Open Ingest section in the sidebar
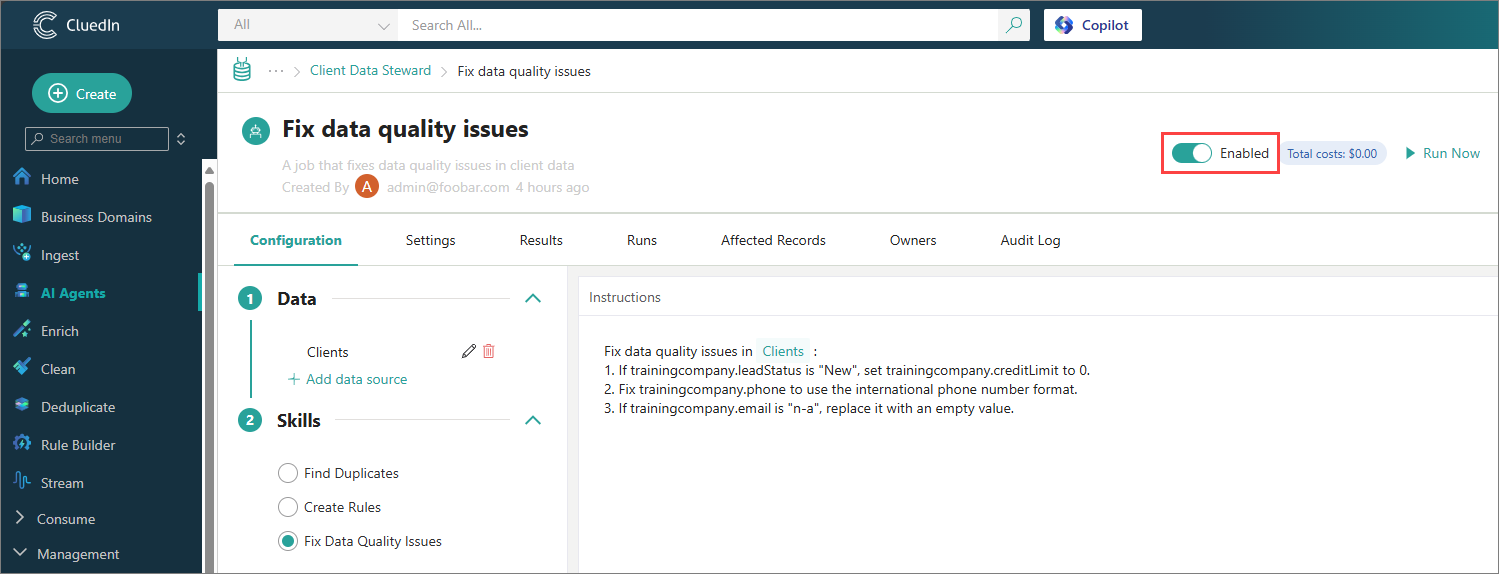 pos(59,255)
